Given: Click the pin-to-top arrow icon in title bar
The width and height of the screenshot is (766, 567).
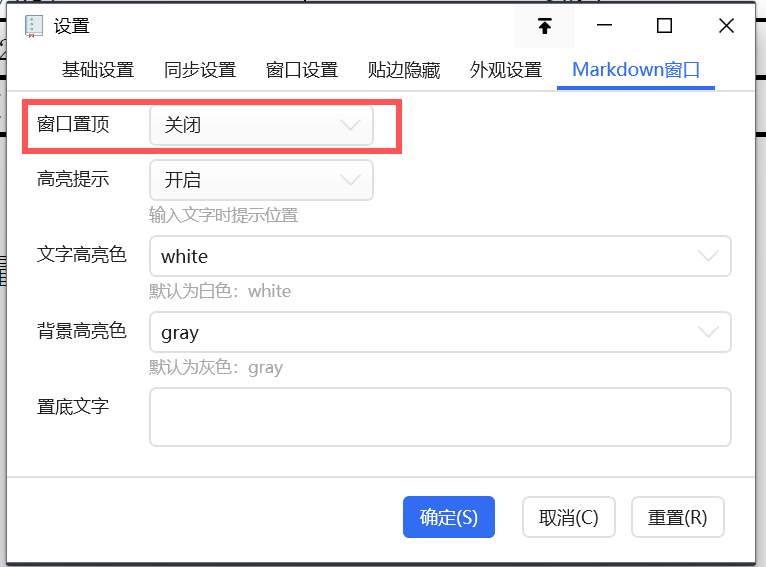Looking at the screenshot, I should (545, 26).
